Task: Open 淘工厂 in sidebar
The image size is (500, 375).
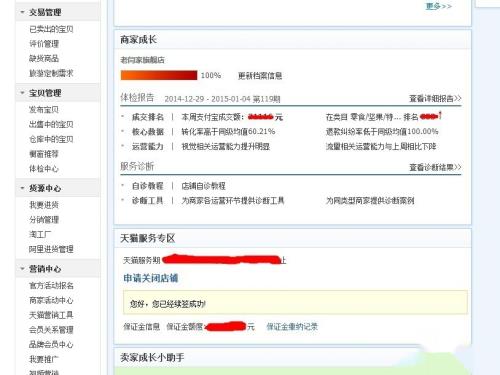Action: [x=40, y=234]
